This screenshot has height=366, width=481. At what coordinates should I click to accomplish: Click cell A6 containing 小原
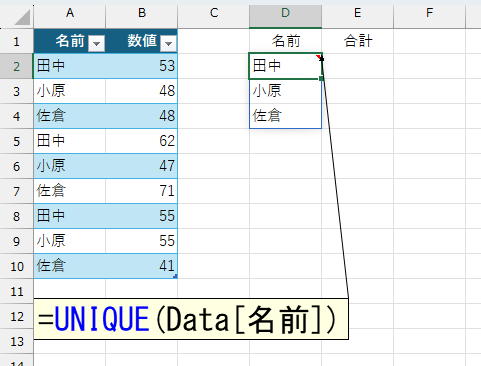tap(70, 166)
